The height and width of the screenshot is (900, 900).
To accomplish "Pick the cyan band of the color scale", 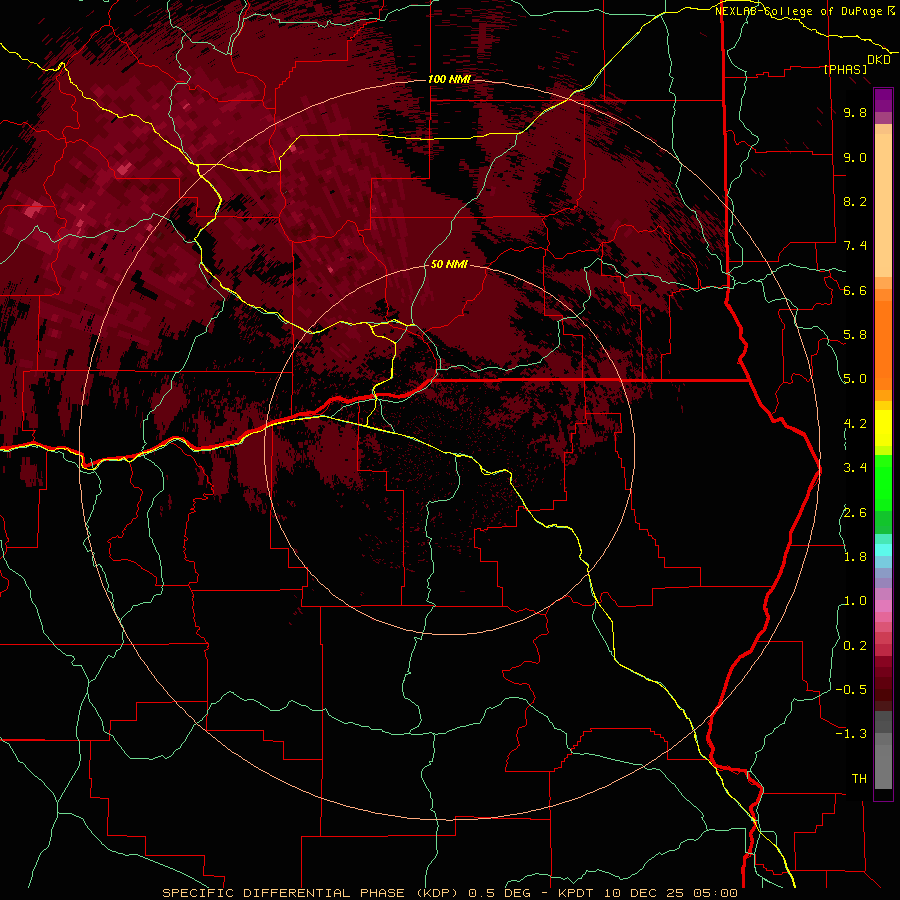I will coord(883,550).
